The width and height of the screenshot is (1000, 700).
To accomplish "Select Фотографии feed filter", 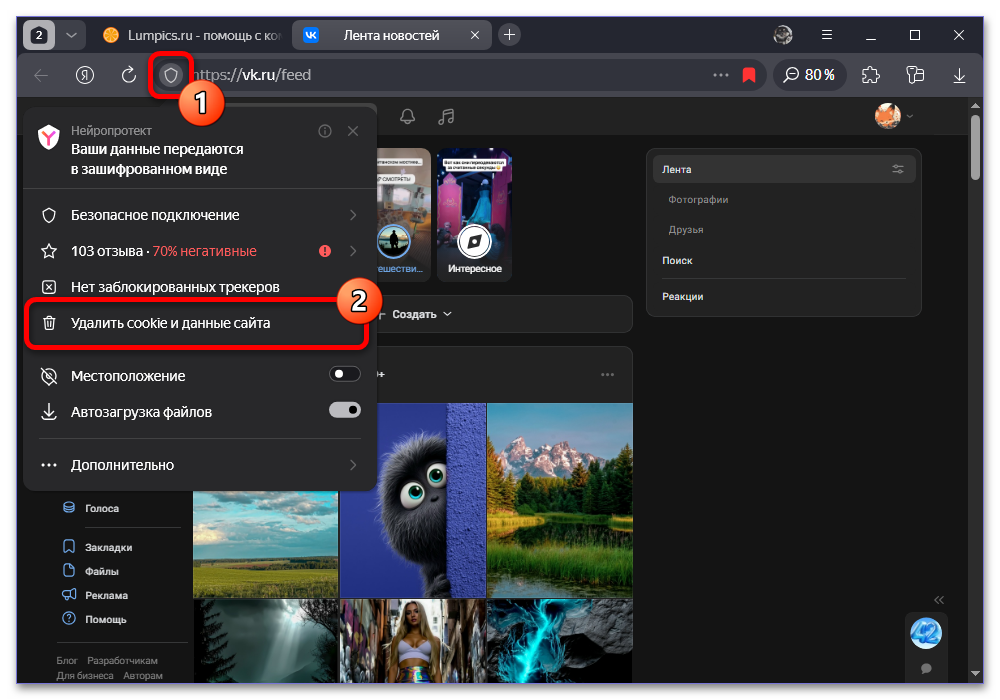I will [x=698, y=200].
